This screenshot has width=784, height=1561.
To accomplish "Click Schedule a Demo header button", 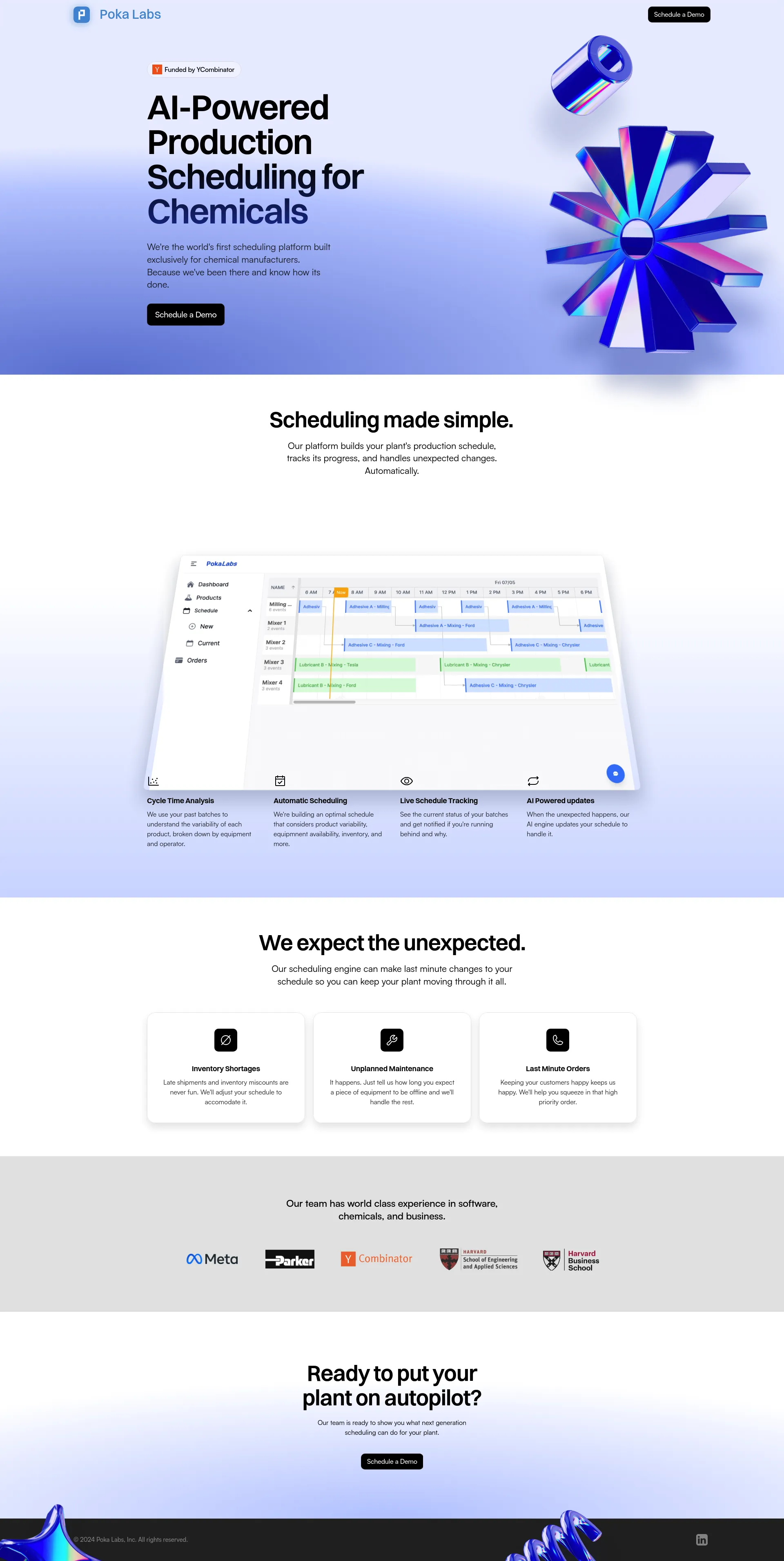I will click(679, 14).
